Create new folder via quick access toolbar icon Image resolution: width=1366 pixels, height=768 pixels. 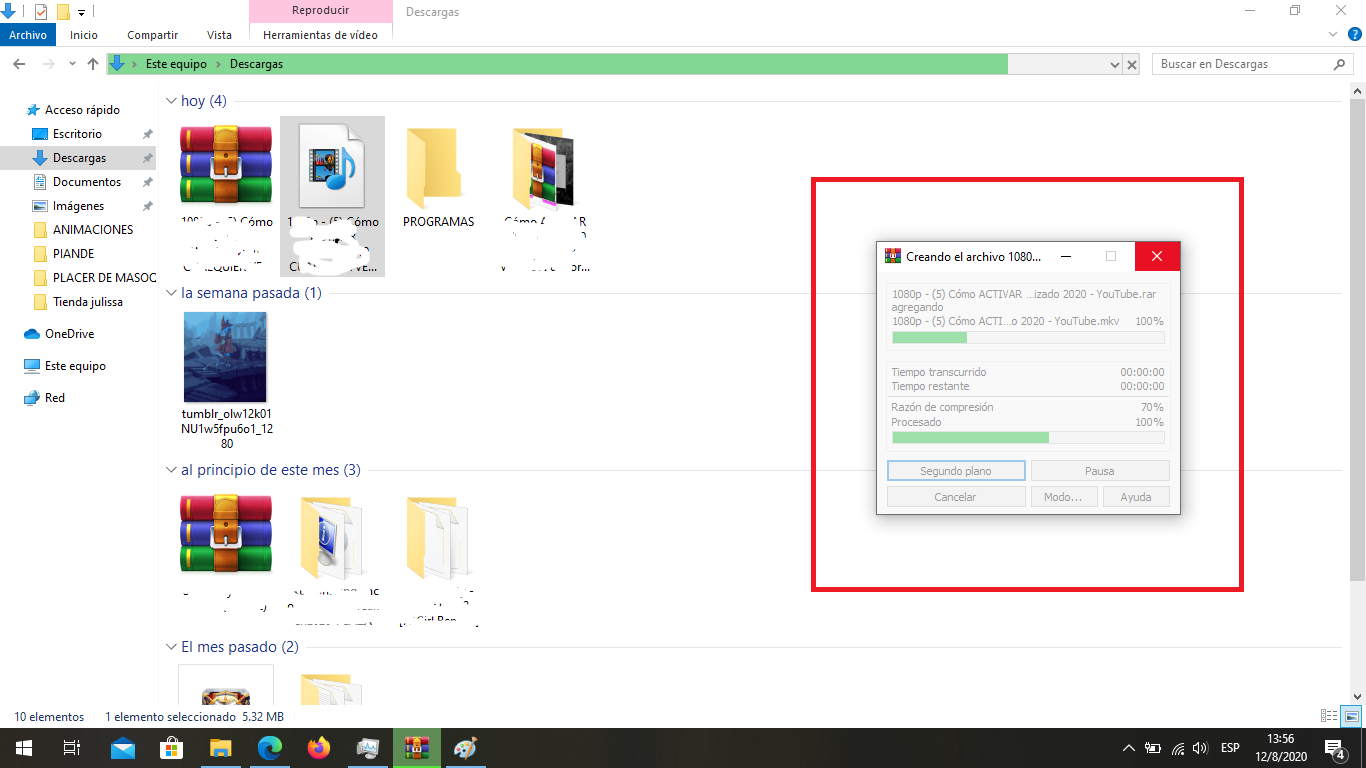(63, 12)
